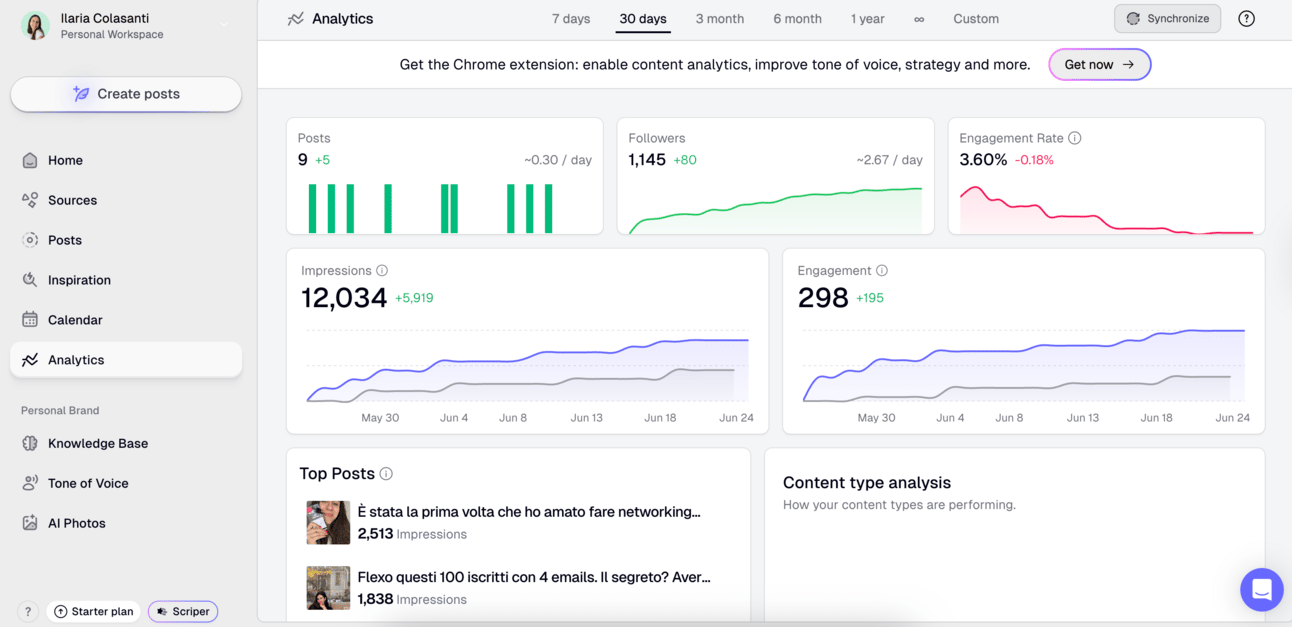Click the Posts bar chart card
The width and height of the screenshot is (1292, 627).
point(445,176)
